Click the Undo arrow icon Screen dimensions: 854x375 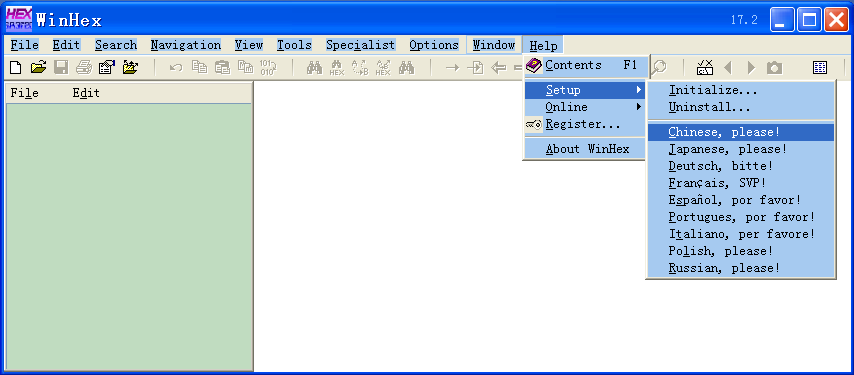tap(175, 67)
